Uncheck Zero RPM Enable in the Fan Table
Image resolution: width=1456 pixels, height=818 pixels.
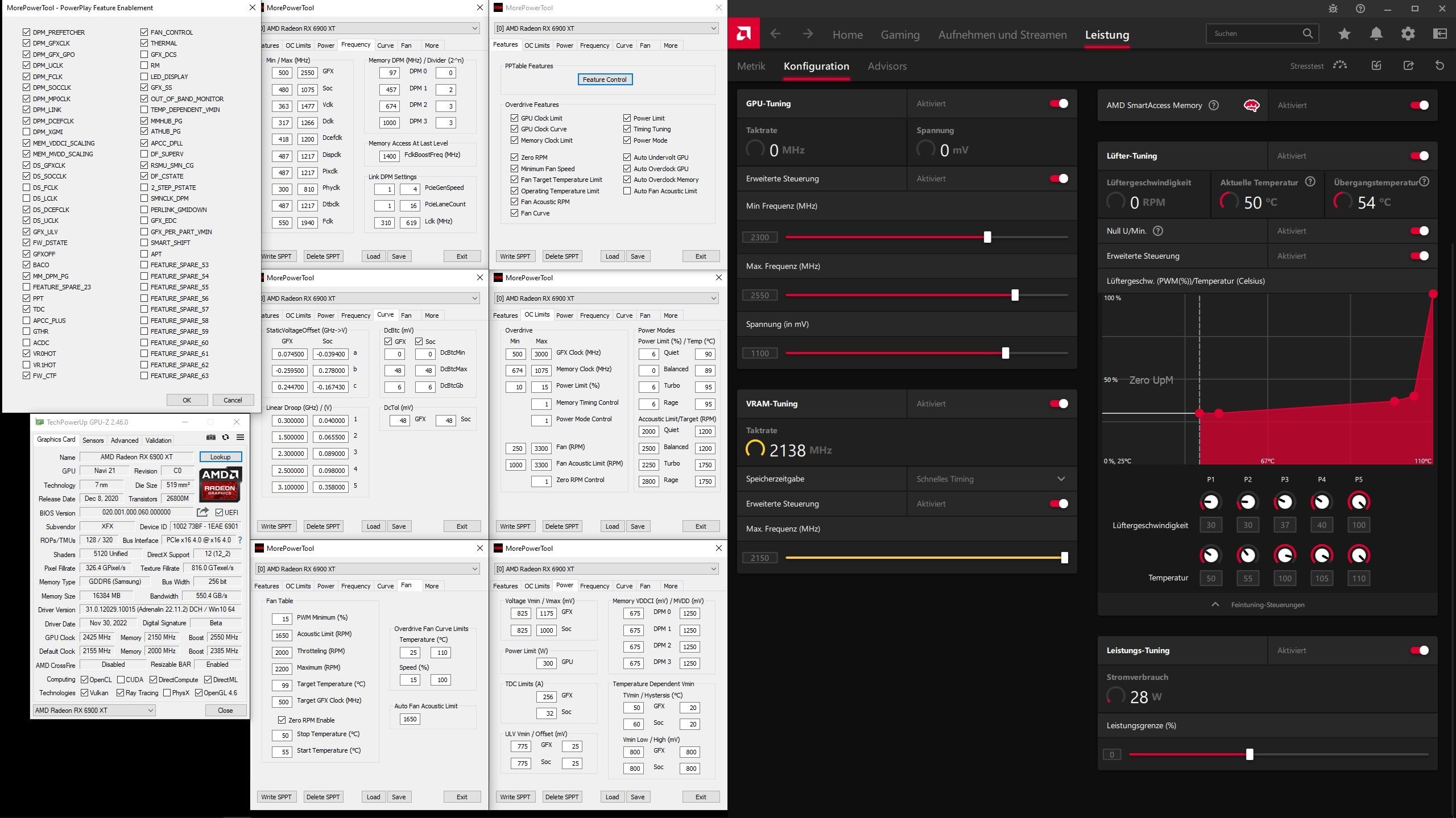click(x=282, y=720)
